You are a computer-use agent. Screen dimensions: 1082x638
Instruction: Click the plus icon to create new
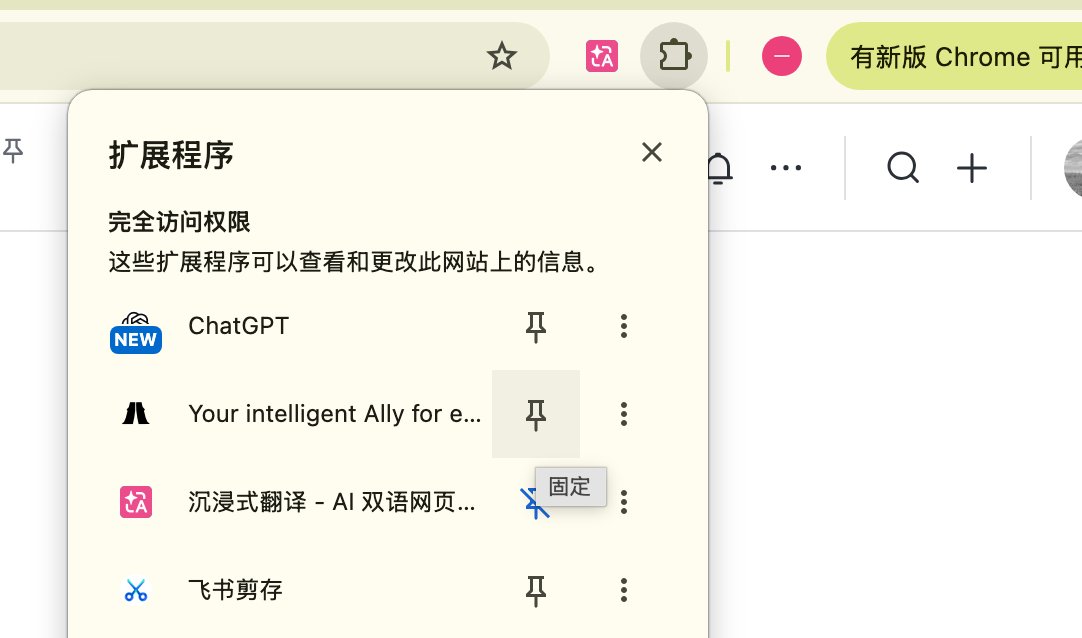(x=972, y=168)
